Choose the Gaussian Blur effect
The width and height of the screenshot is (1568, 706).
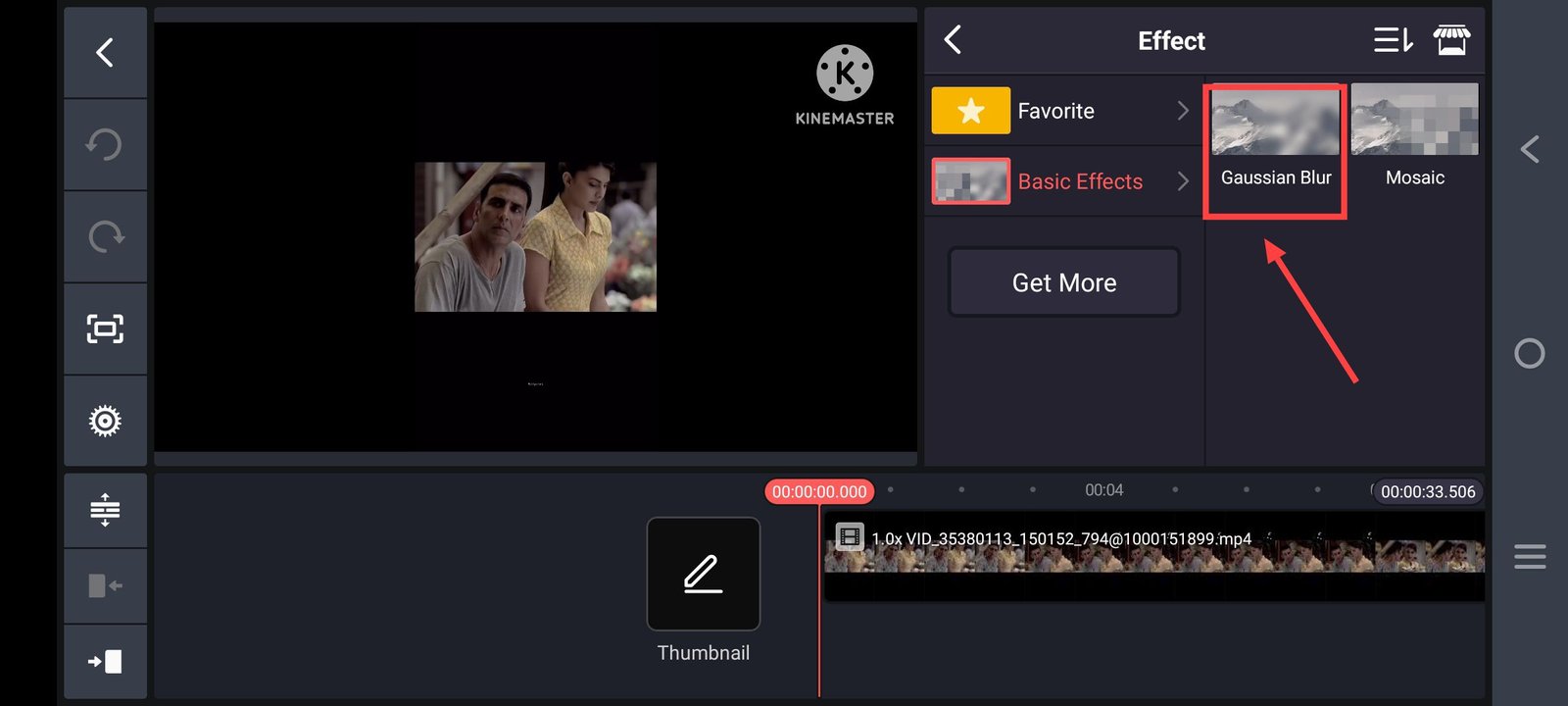(x=1275, y=137)
